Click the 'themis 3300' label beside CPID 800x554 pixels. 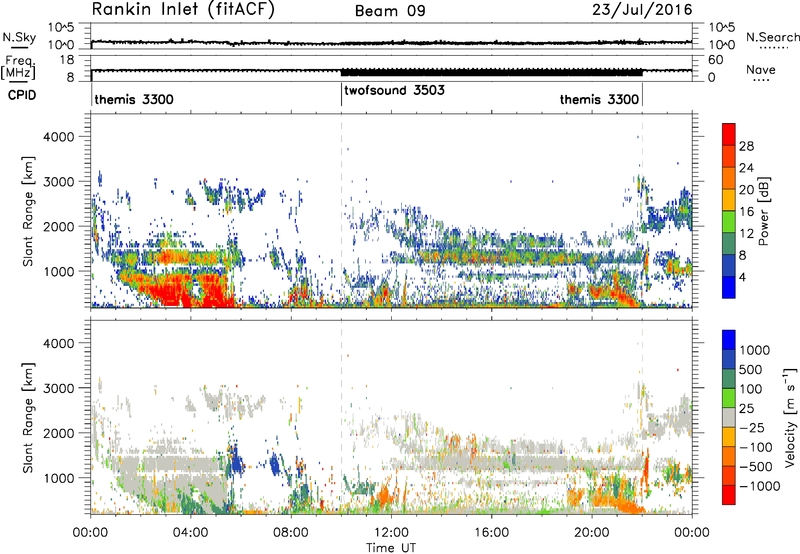click(x=134, y=99)
